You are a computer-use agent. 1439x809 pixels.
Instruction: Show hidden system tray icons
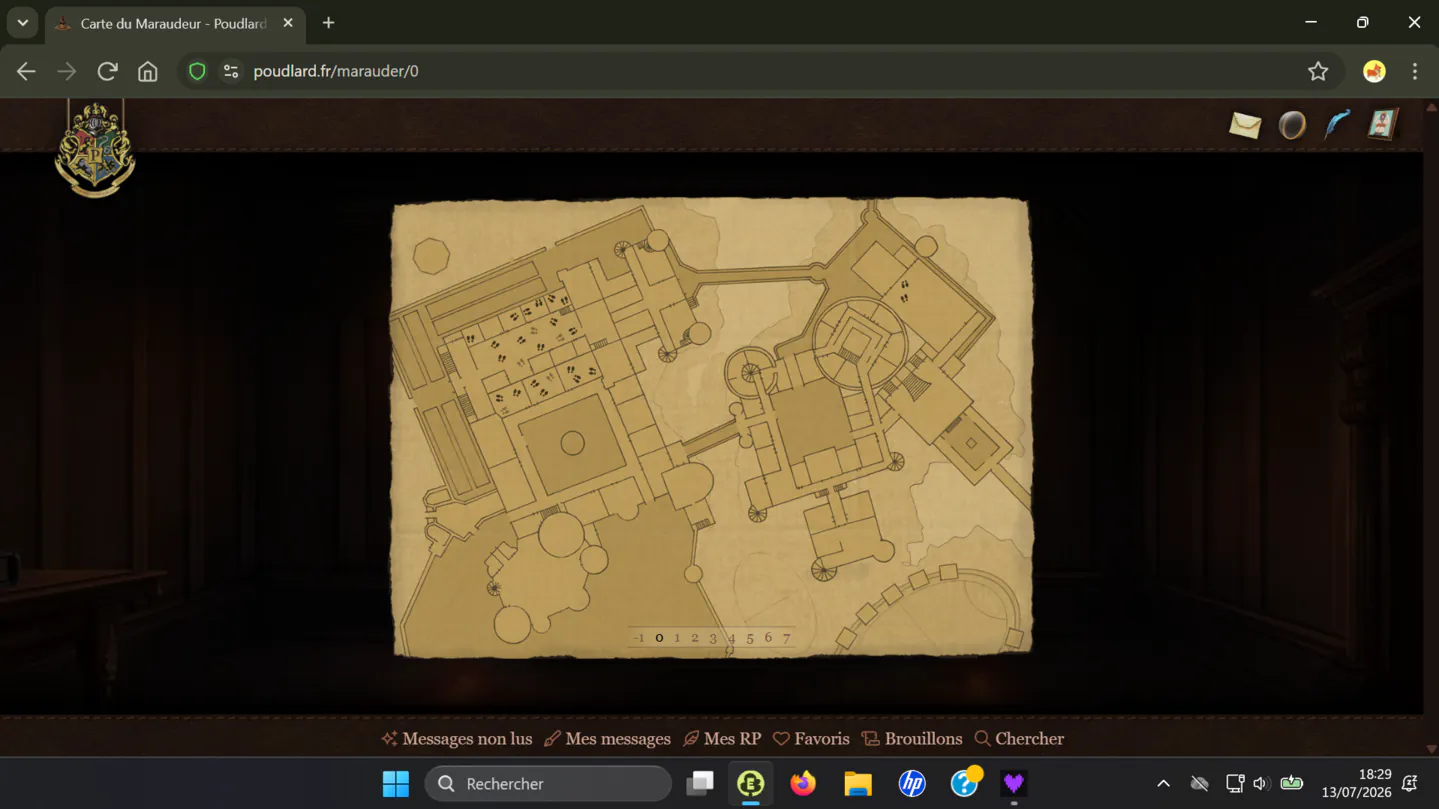1163,784
